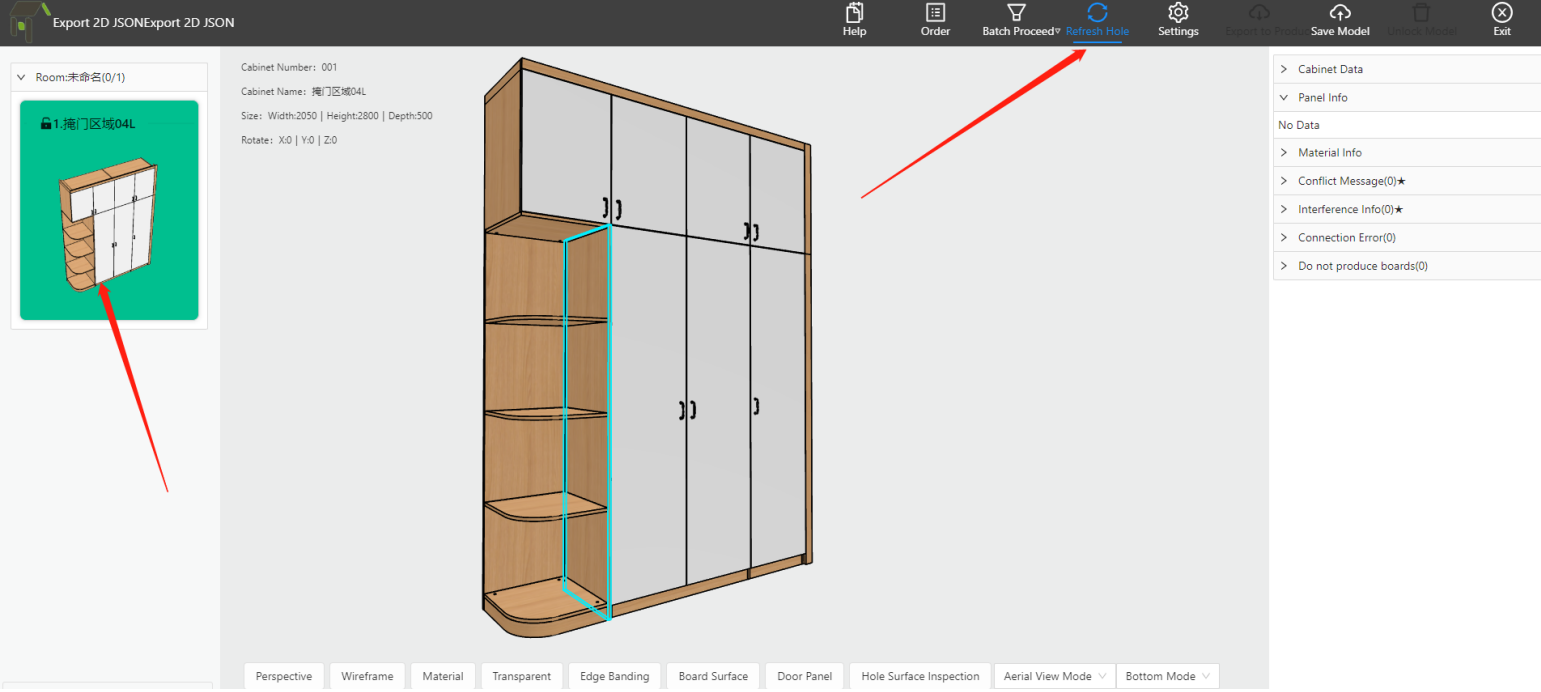Viewport: 1541px width, 692px height.
Task: Click the lock icon on cabinet card
Action: coord(46,124)
